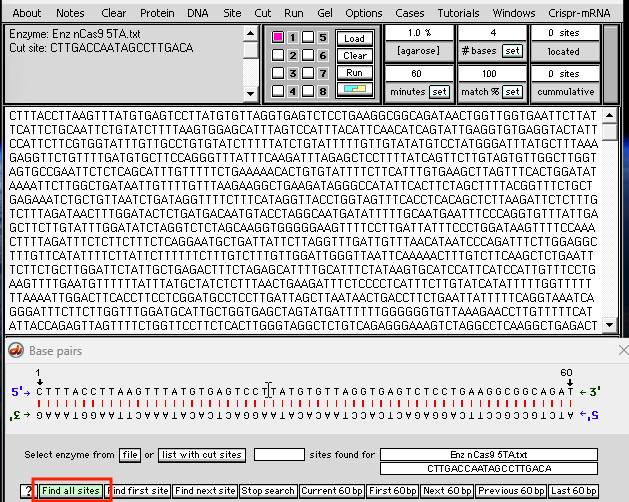This screenshot has width=629, height=502.
Task: Check the lane 5 checkbox
Action: coord(308,37)
